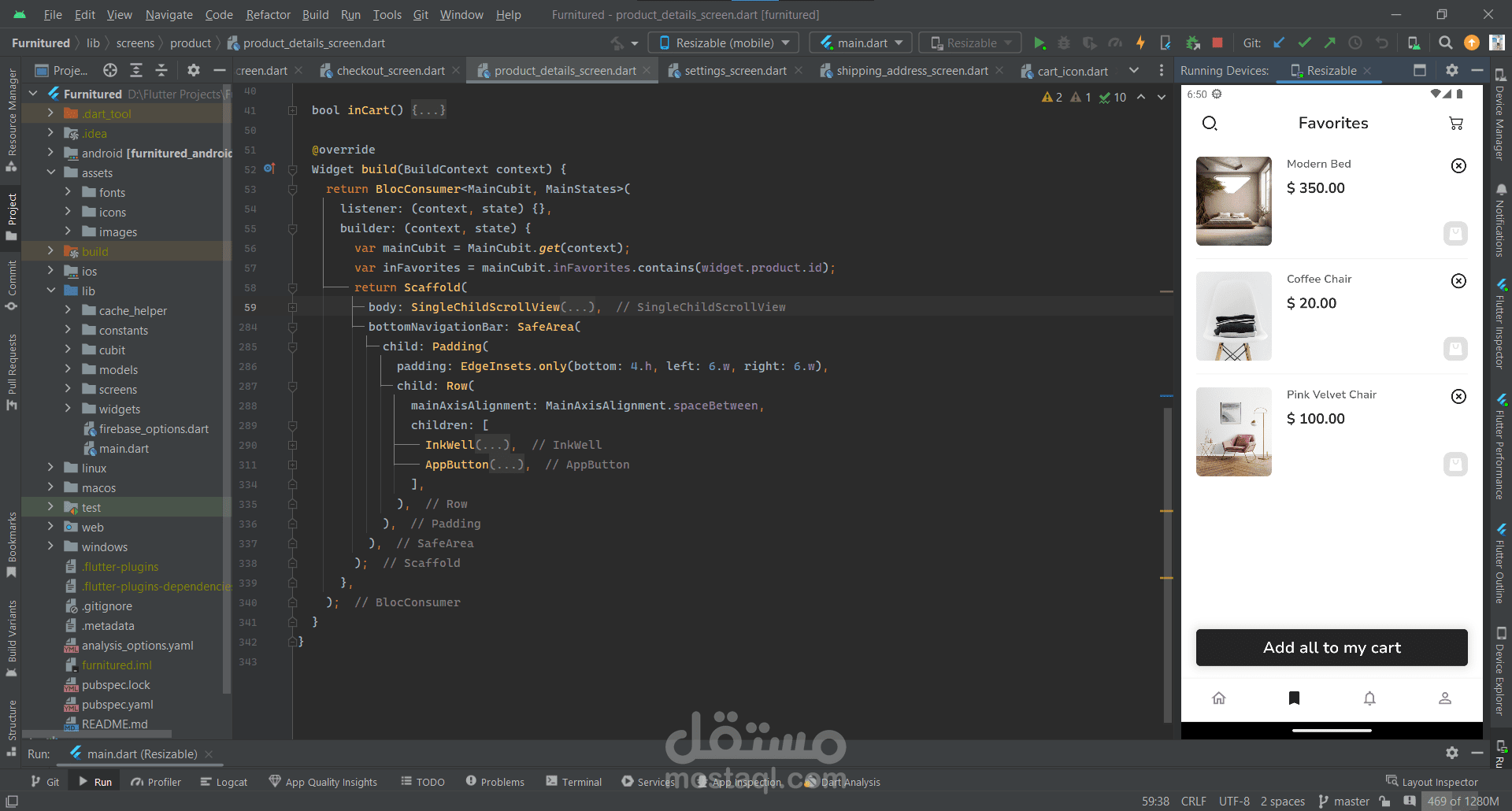Click Attach Debugger to Android Process icon

pyautogui.click(x=1193, y=43)
